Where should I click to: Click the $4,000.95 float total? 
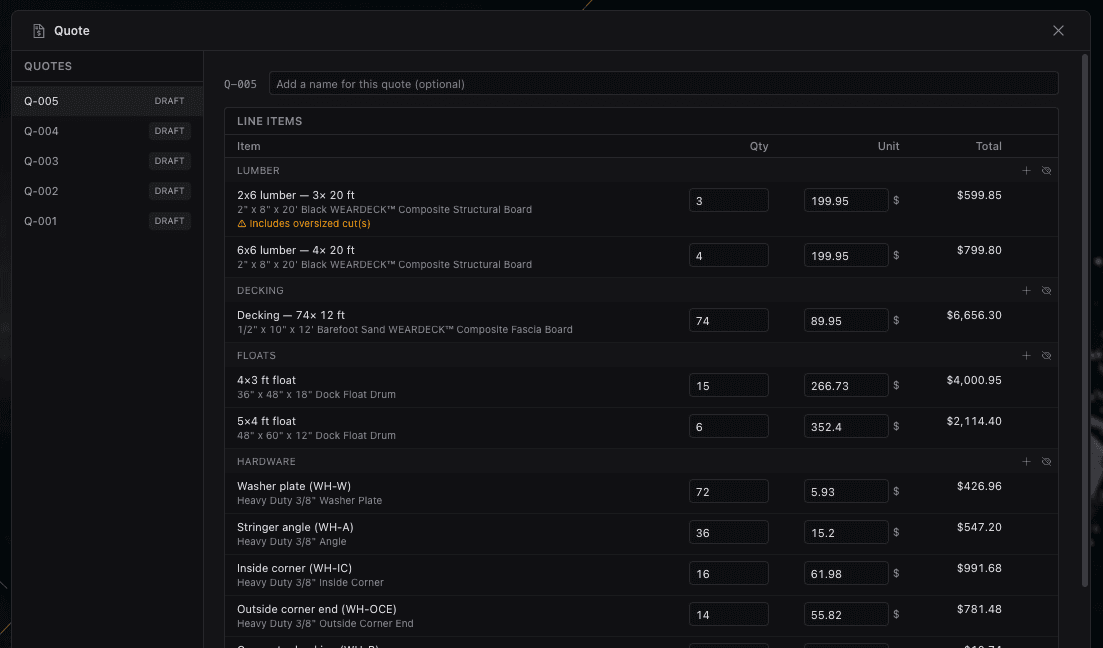click(974, 380)
